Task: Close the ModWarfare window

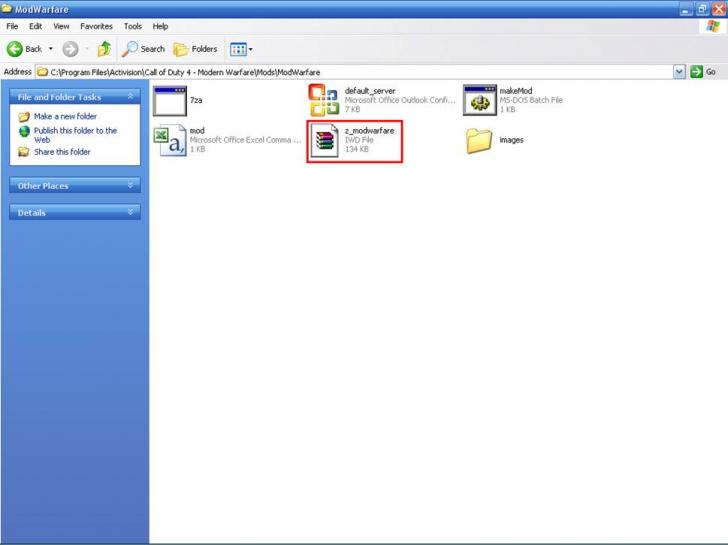Action: point(719,9)
